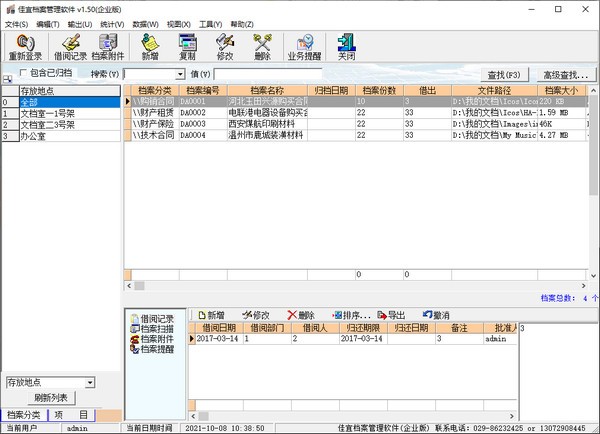Click the 关闭 toolbar icon
600x434 pixels.
[x=346, y=47]
